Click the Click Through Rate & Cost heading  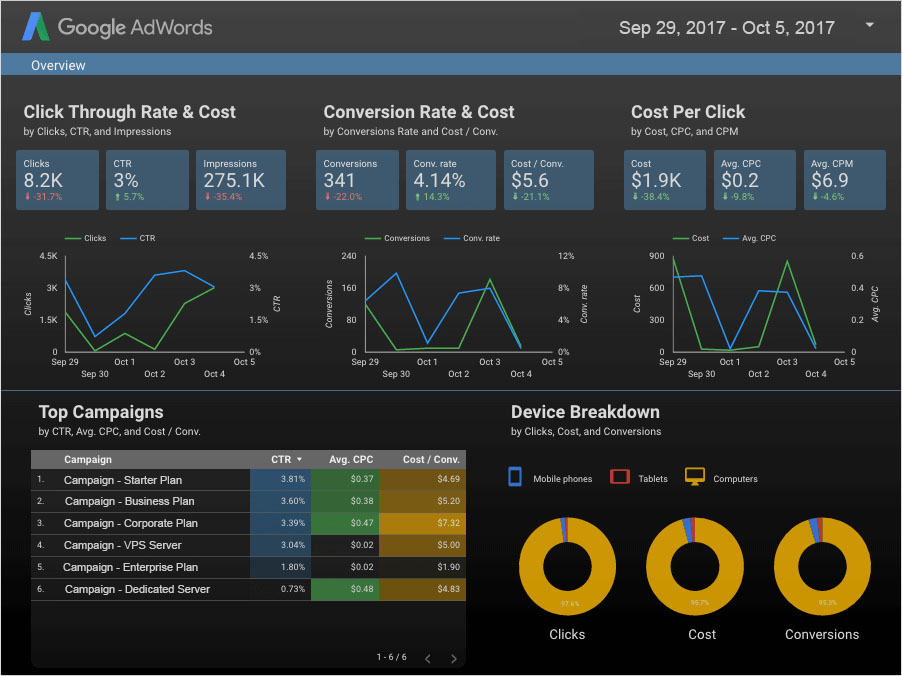[129, 112]
